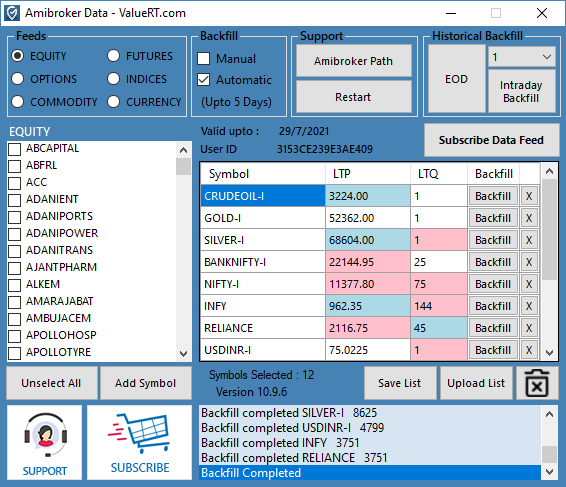Image resolution: width=566 pixels, height=487 pixels.
Task: Click Backfill button for SILVER-I row
Action: click(x=493, y=240)
